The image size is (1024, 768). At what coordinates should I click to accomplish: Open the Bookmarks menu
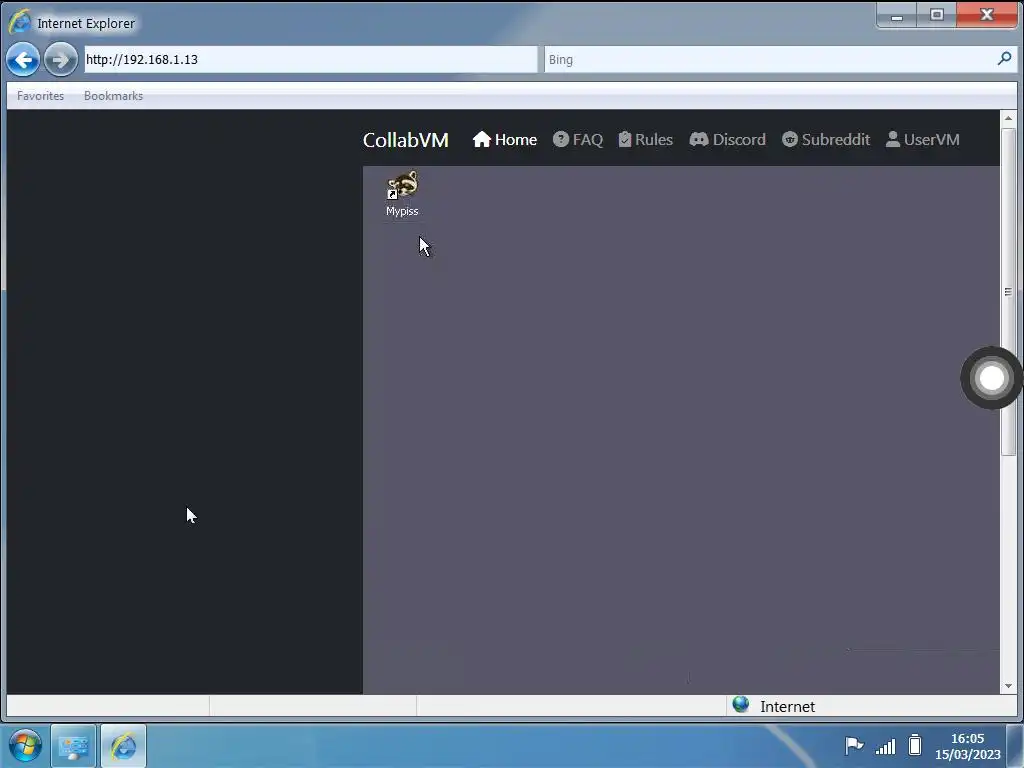[113, 95]
